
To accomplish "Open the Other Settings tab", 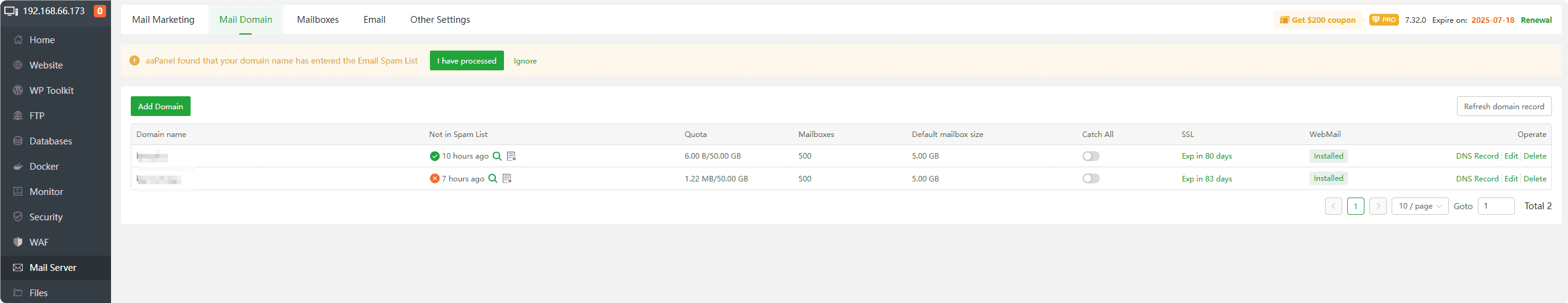I will [440, 20].
